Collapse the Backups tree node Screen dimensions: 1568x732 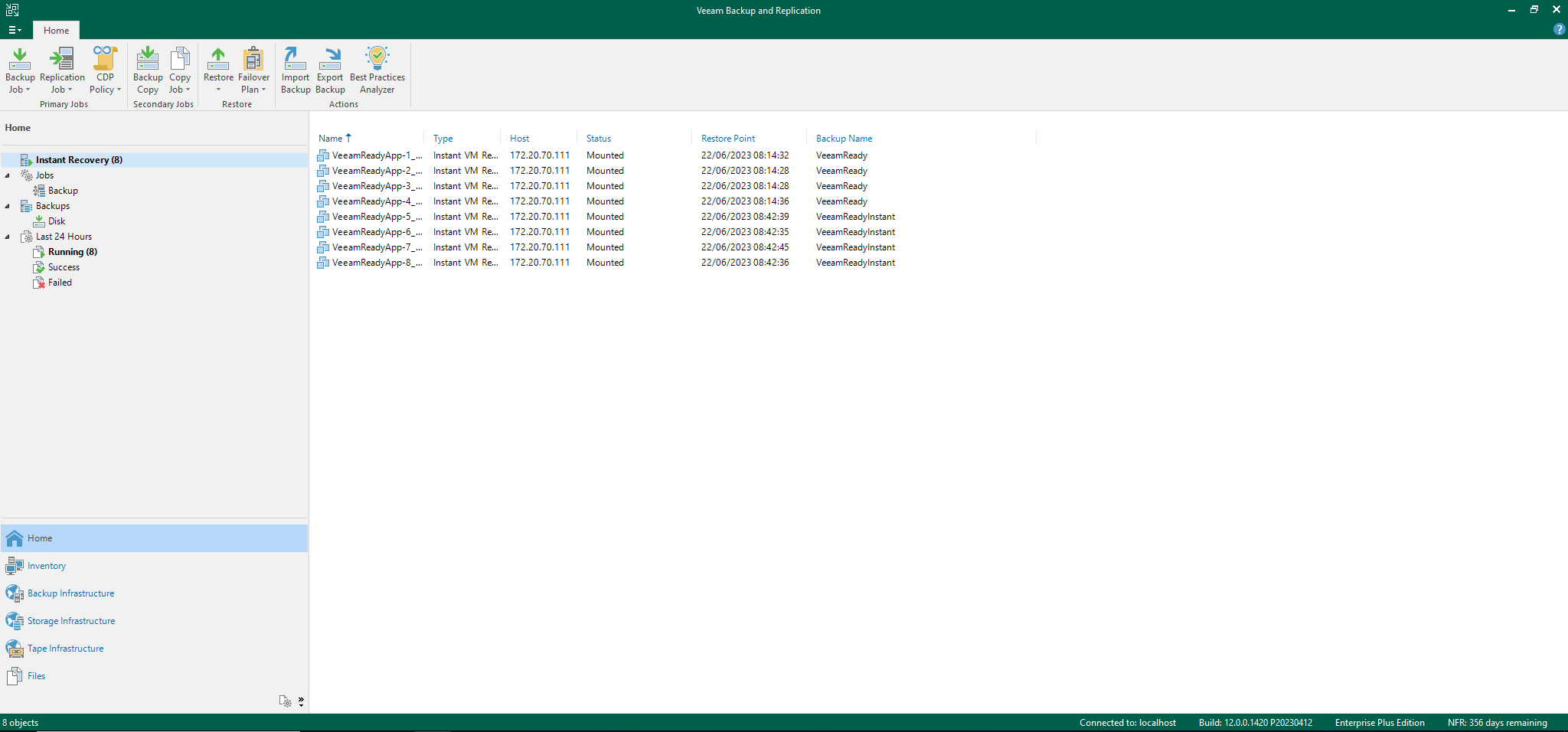8,206
